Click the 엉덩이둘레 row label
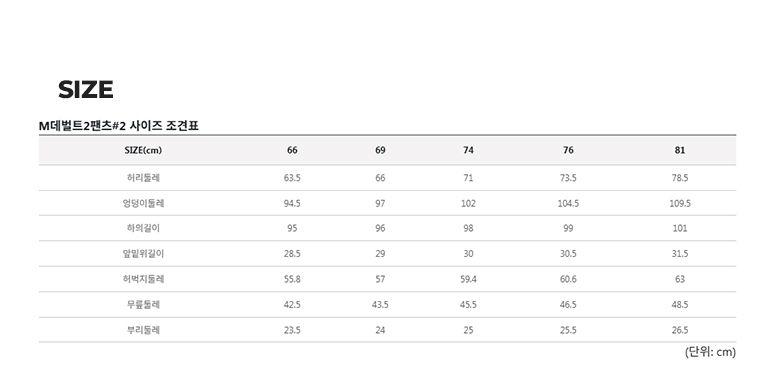This screenshot has width=770, height=387. [143, 203]
